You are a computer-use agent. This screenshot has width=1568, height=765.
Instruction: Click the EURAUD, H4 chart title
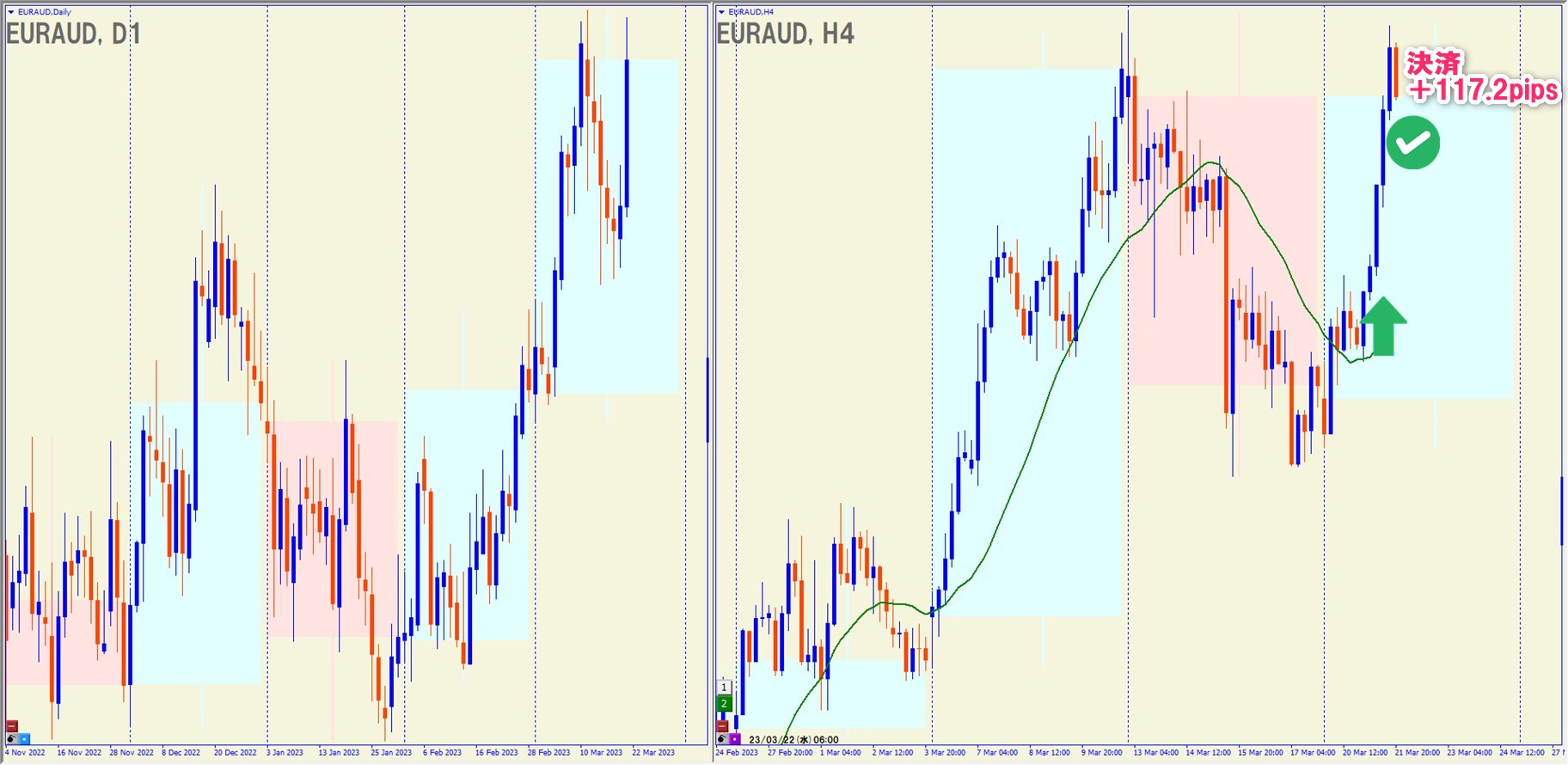[x=785, y=34]
